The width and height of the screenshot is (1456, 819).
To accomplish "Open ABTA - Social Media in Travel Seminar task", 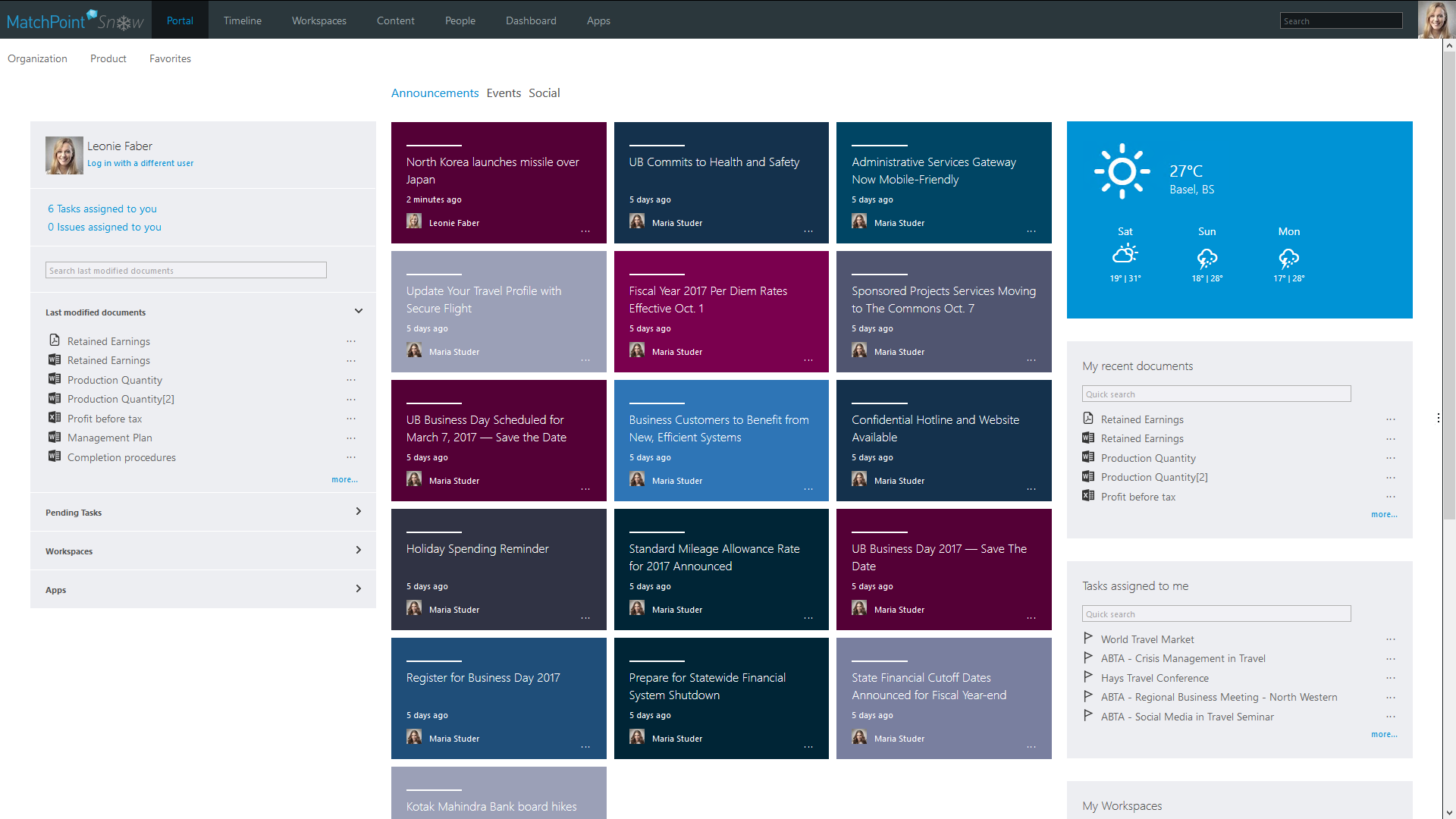I will pyautogui.click(x=1188, y=717).
